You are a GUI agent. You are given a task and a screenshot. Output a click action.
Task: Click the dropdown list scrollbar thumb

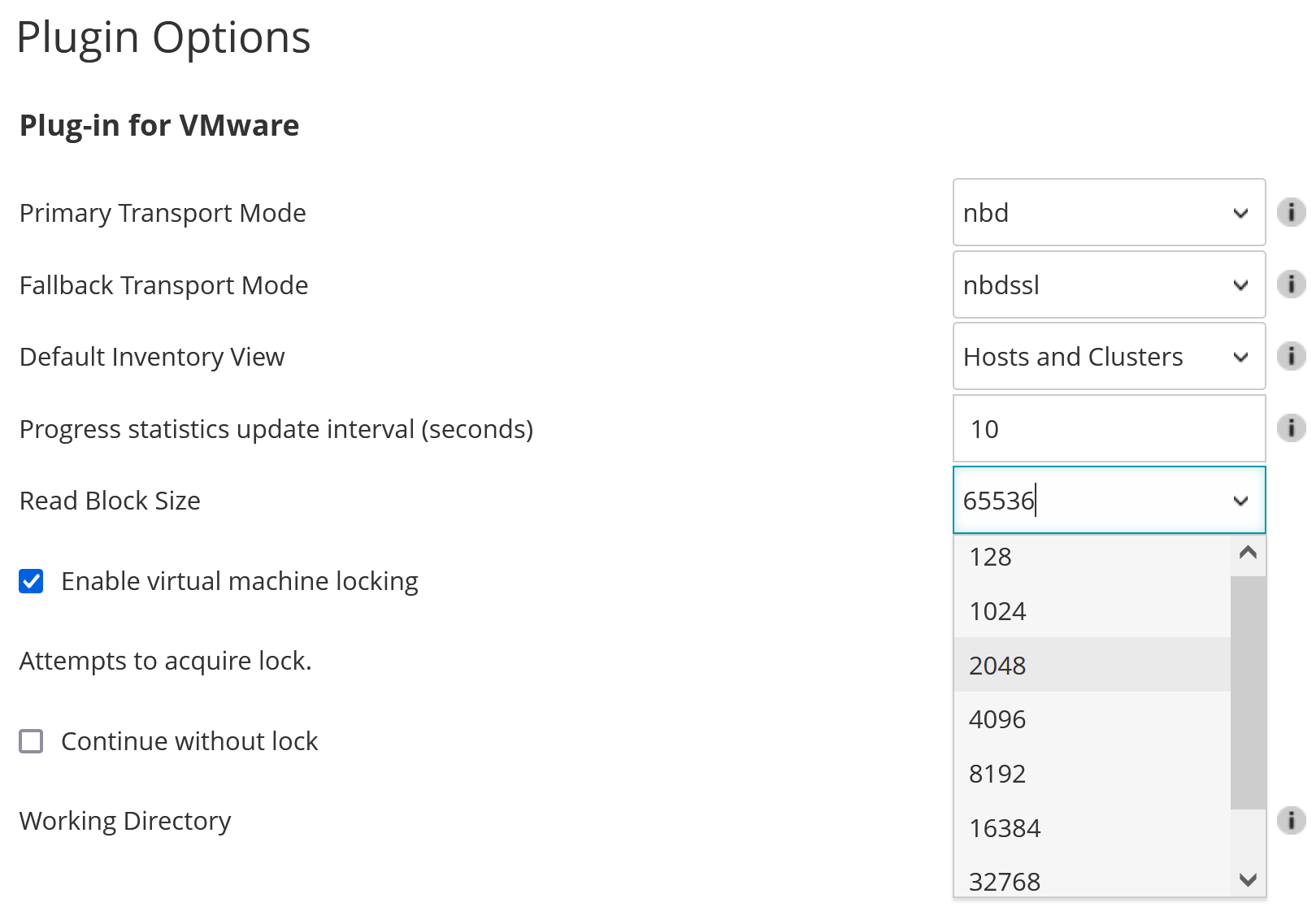click(1249, 692)
